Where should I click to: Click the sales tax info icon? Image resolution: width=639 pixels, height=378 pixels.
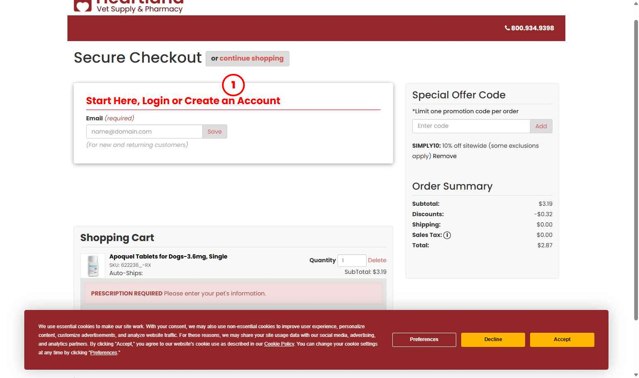pos(447,235)
